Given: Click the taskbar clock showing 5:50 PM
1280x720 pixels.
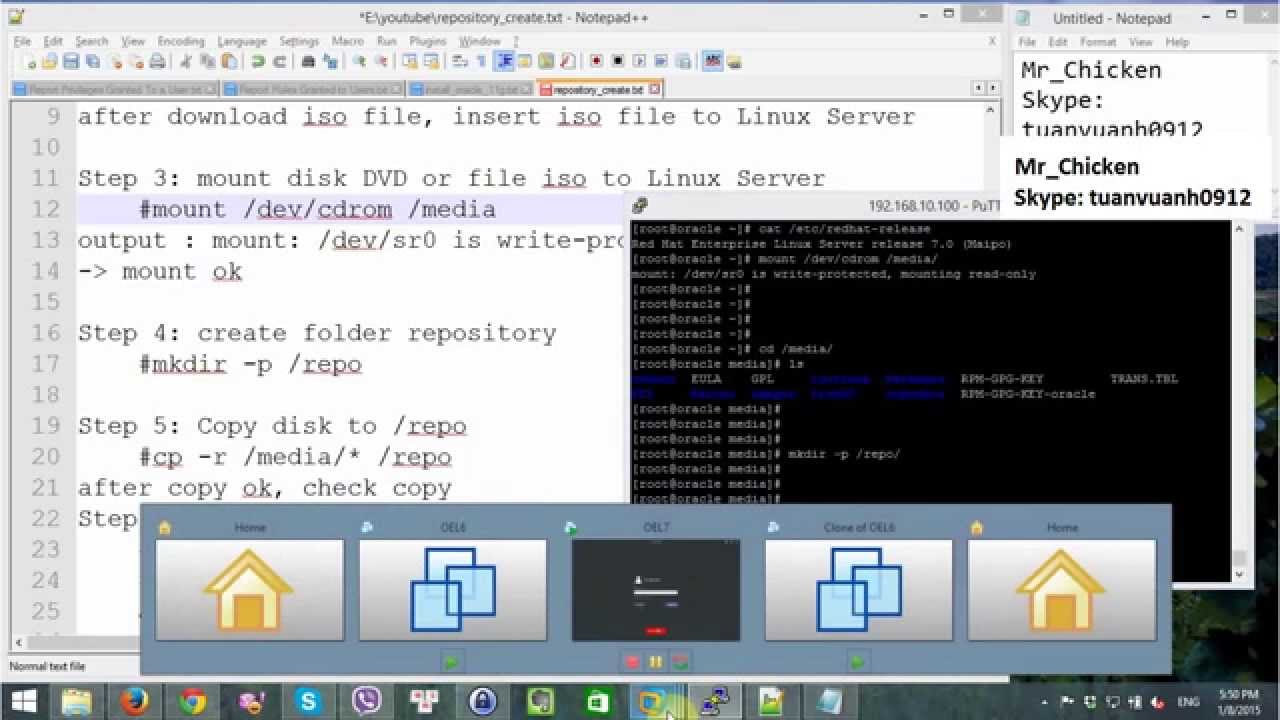Looking at the screenshot, I should click(1238, 701).
